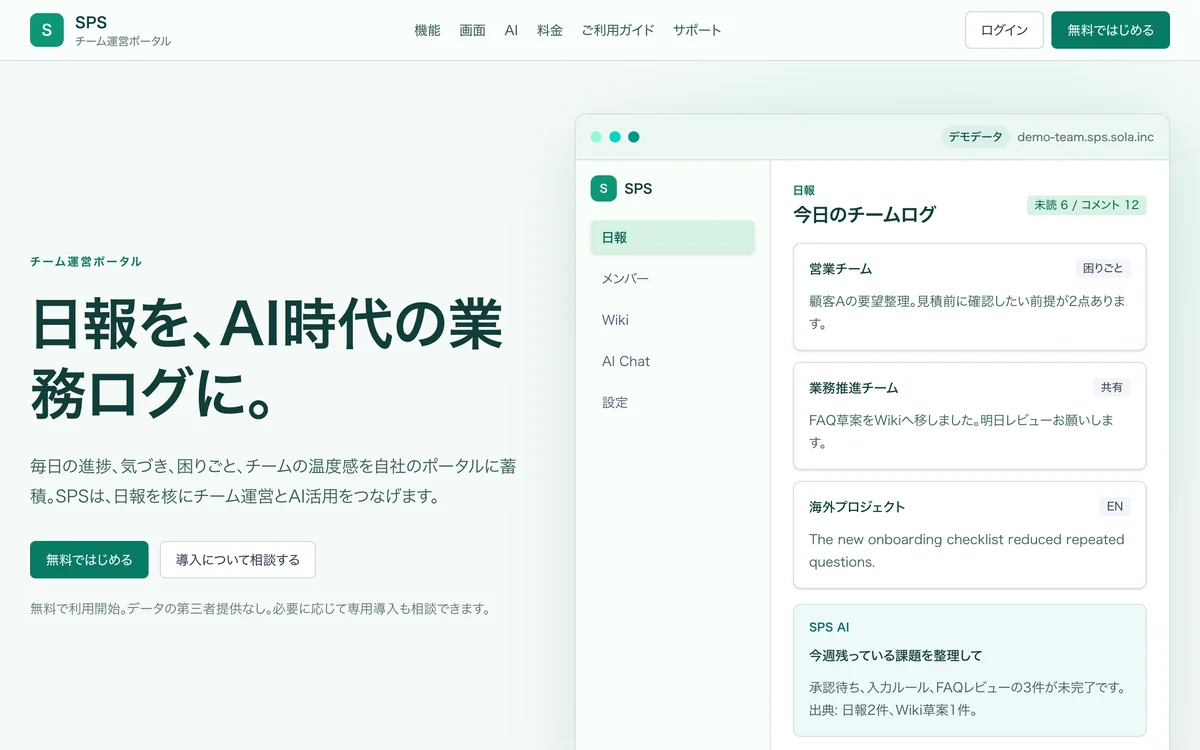The image size is (1200, 750).
Task: Click the 共有 tag
Action: [1111, 387]
